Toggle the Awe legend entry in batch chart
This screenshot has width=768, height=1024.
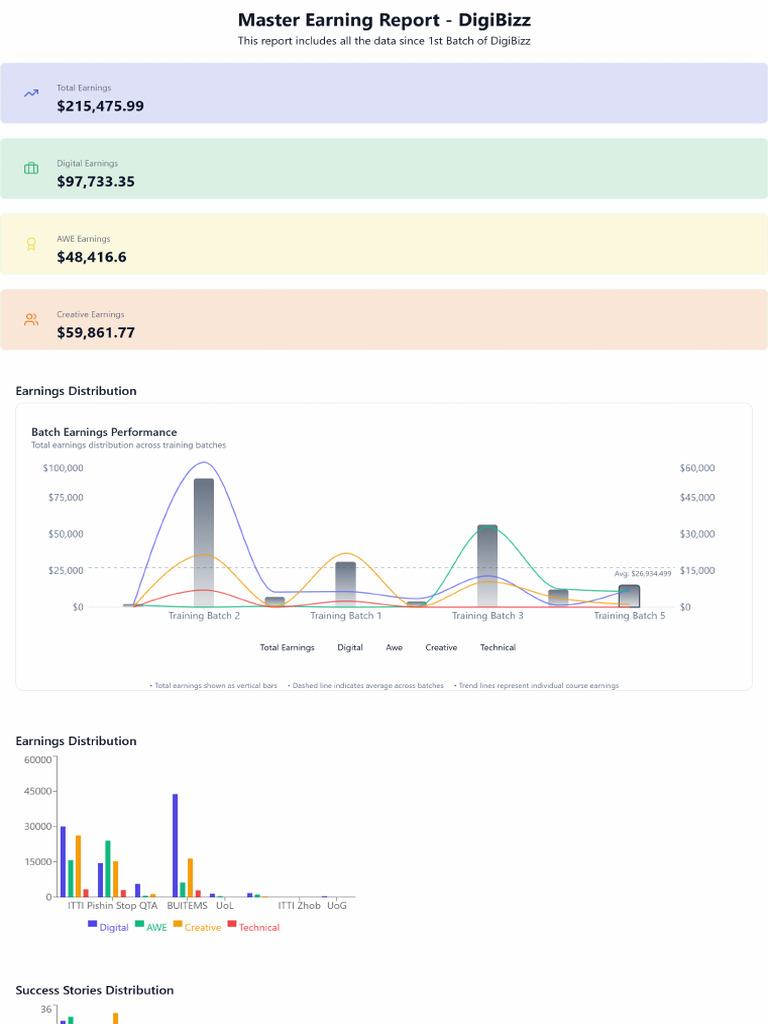click(394, 647)
